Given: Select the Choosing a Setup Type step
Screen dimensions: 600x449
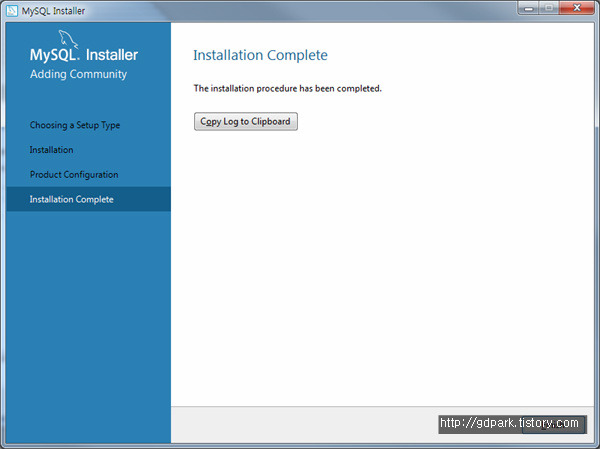Looking at the screenshot, I should pyautogui.click(x=75, y=125).
